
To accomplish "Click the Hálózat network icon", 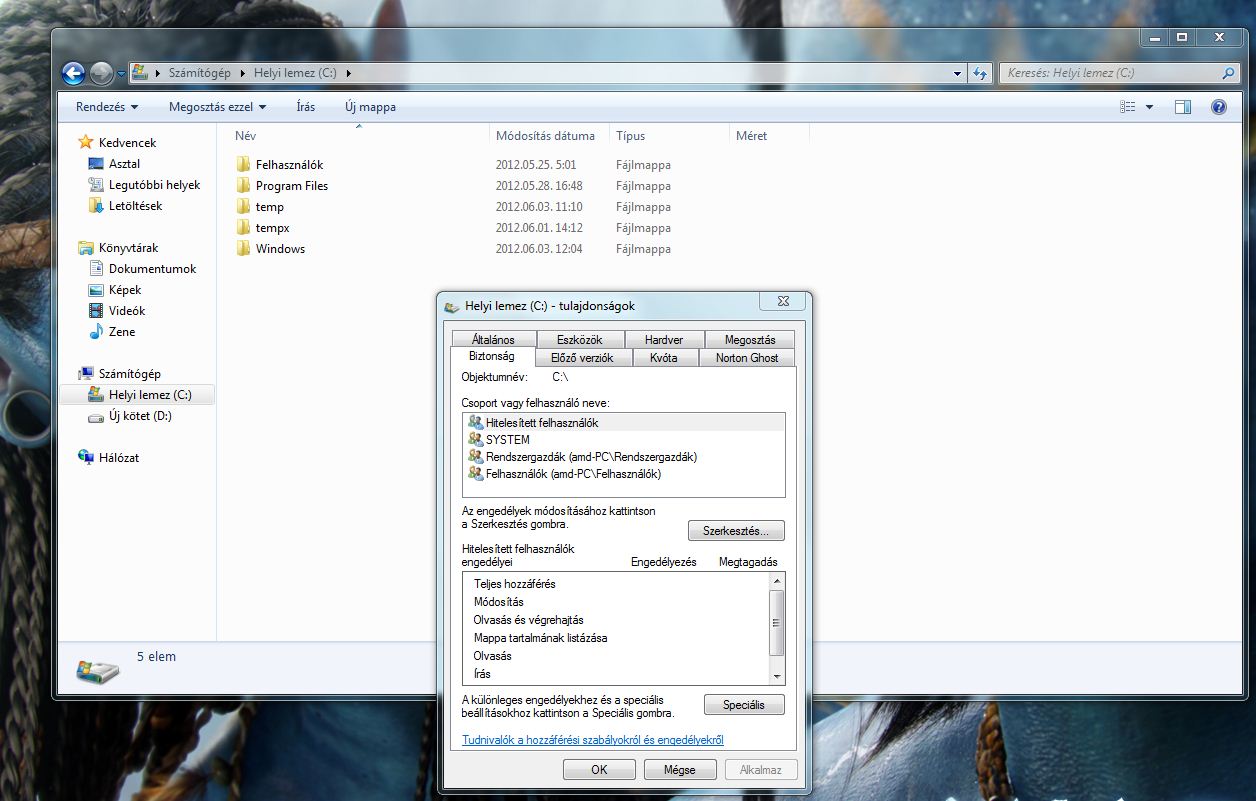I will (x=86, y=458).
